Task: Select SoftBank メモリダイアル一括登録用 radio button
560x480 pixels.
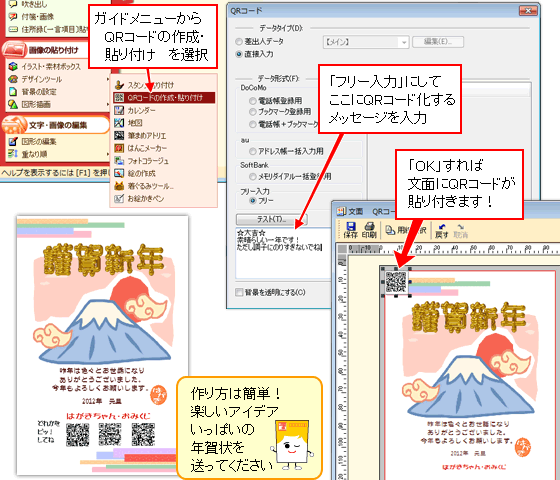Action: (253, 176)
